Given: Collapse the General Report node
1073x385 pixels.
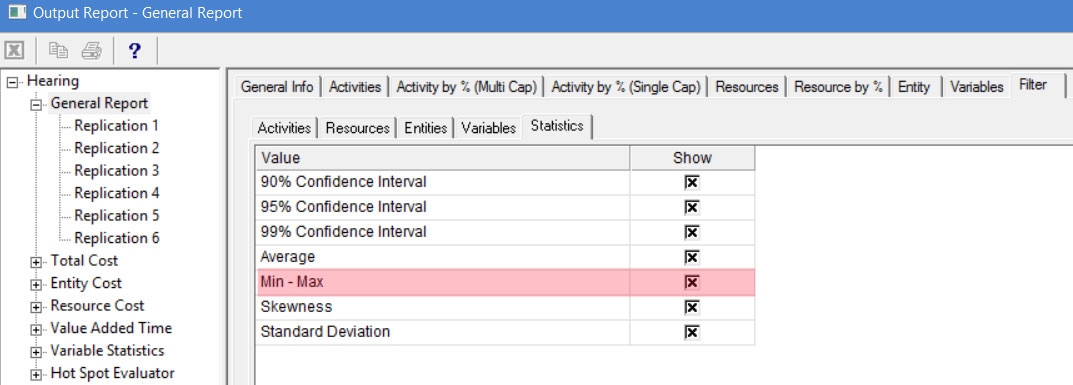Looking at the screenshot, I should pyautogui.click(x=36, y=105).
